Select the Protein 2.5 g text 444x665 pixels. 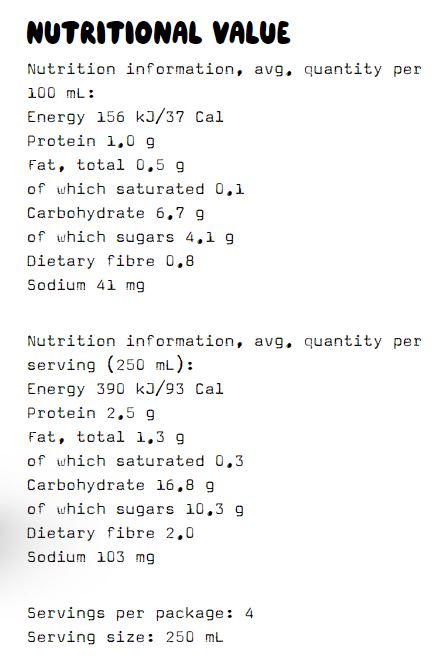[x=91, y=414]
